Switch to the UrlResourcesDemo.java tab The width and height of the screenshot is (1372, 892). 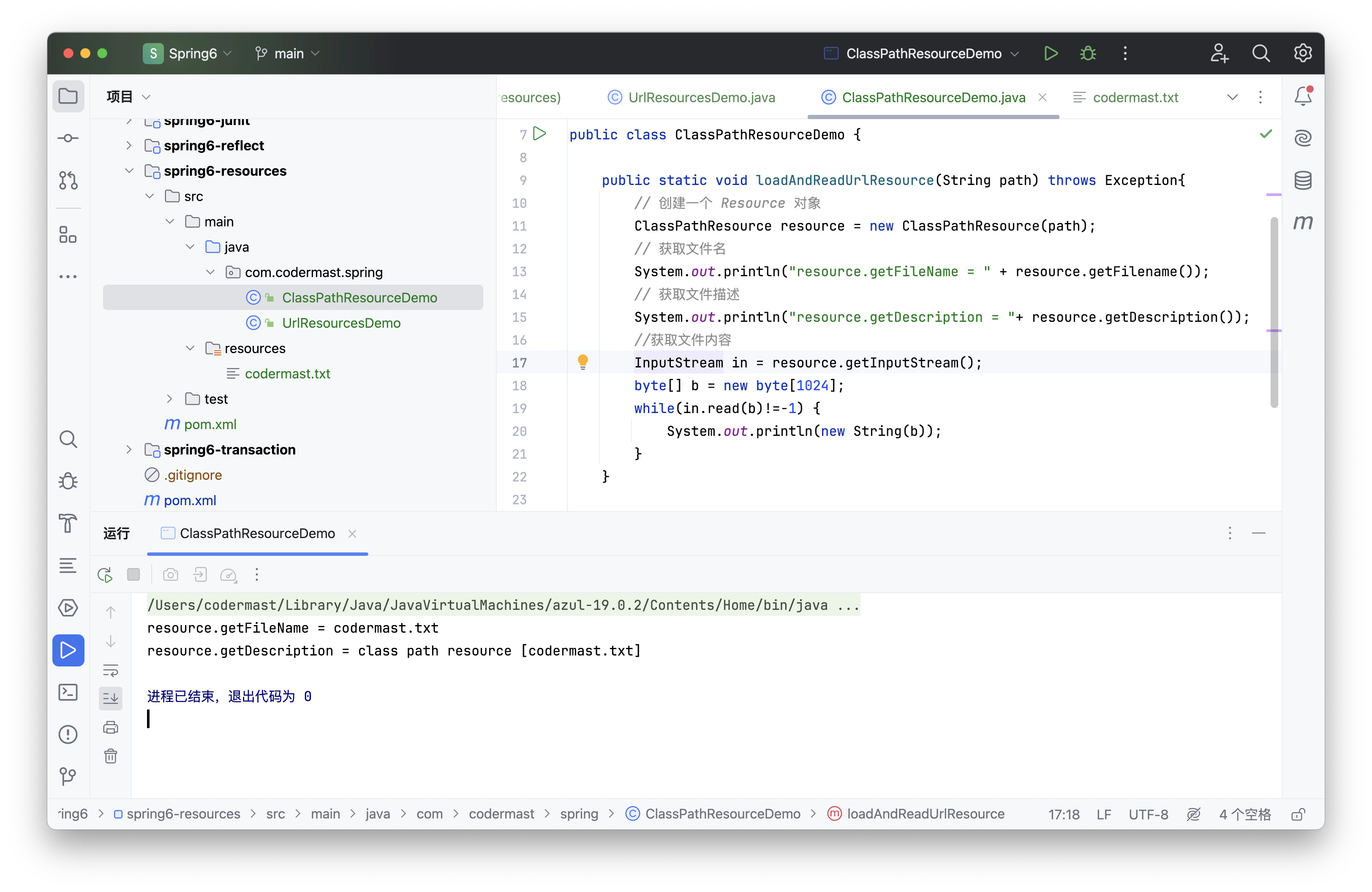coord(701,98)
